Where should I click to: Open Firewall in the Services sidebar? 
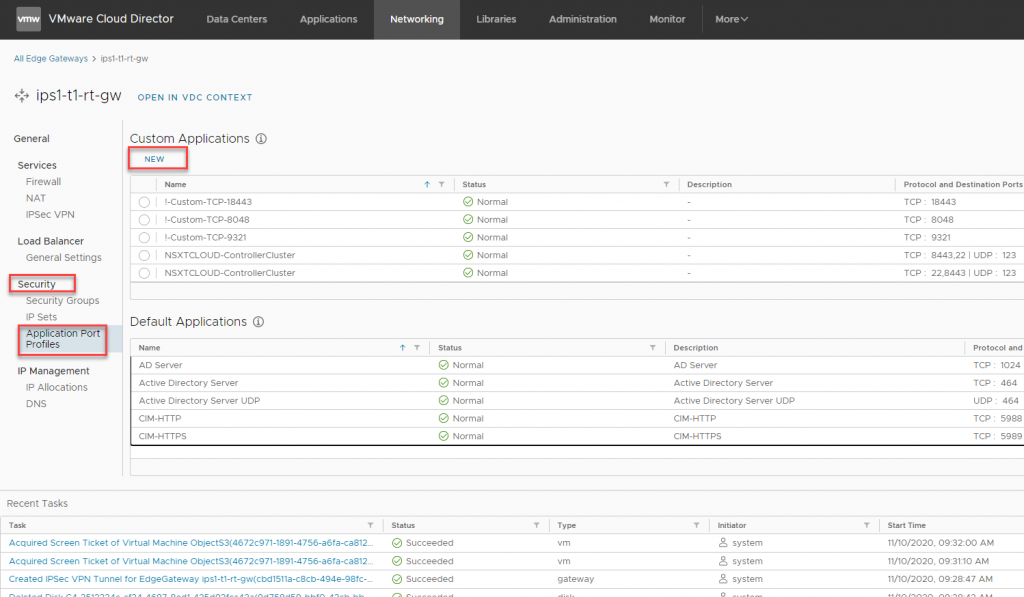click(x=43, y=182)
